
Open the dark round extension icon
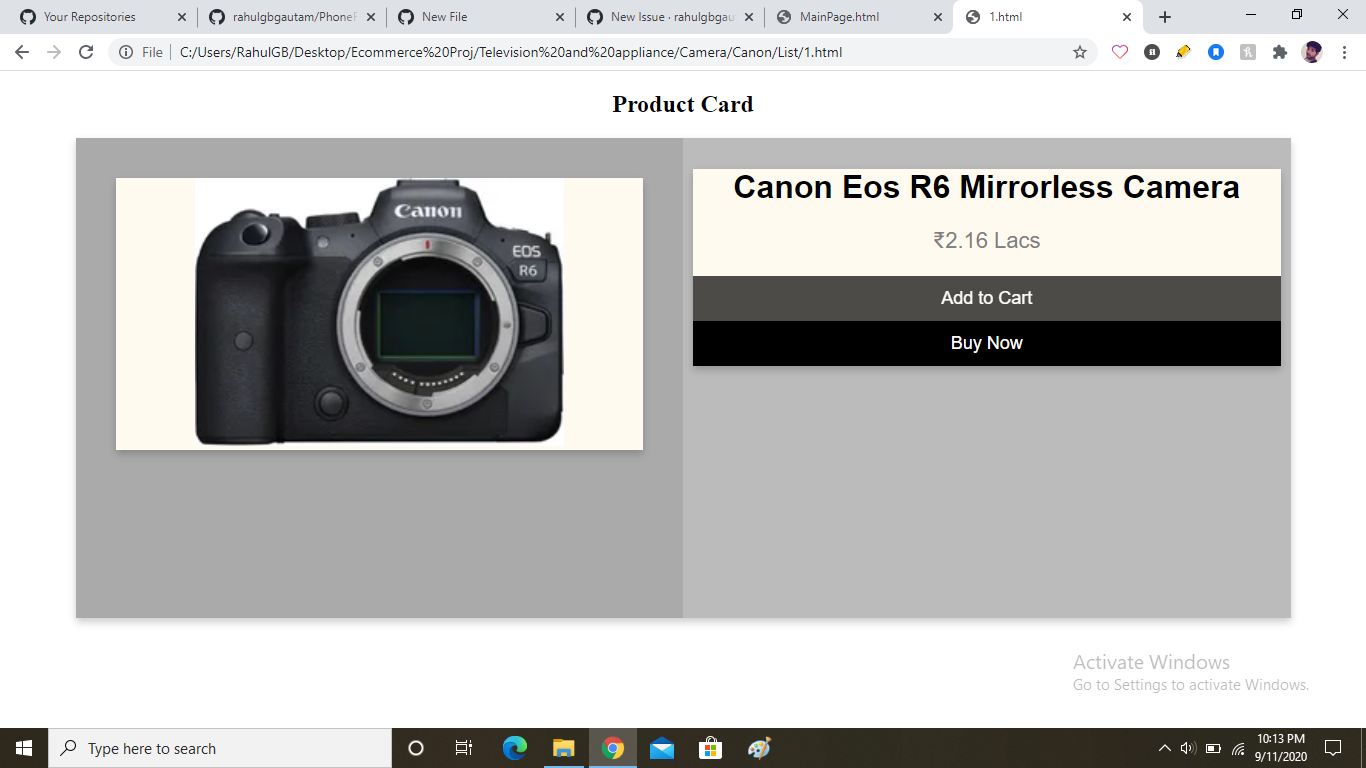click(1152, 52)
